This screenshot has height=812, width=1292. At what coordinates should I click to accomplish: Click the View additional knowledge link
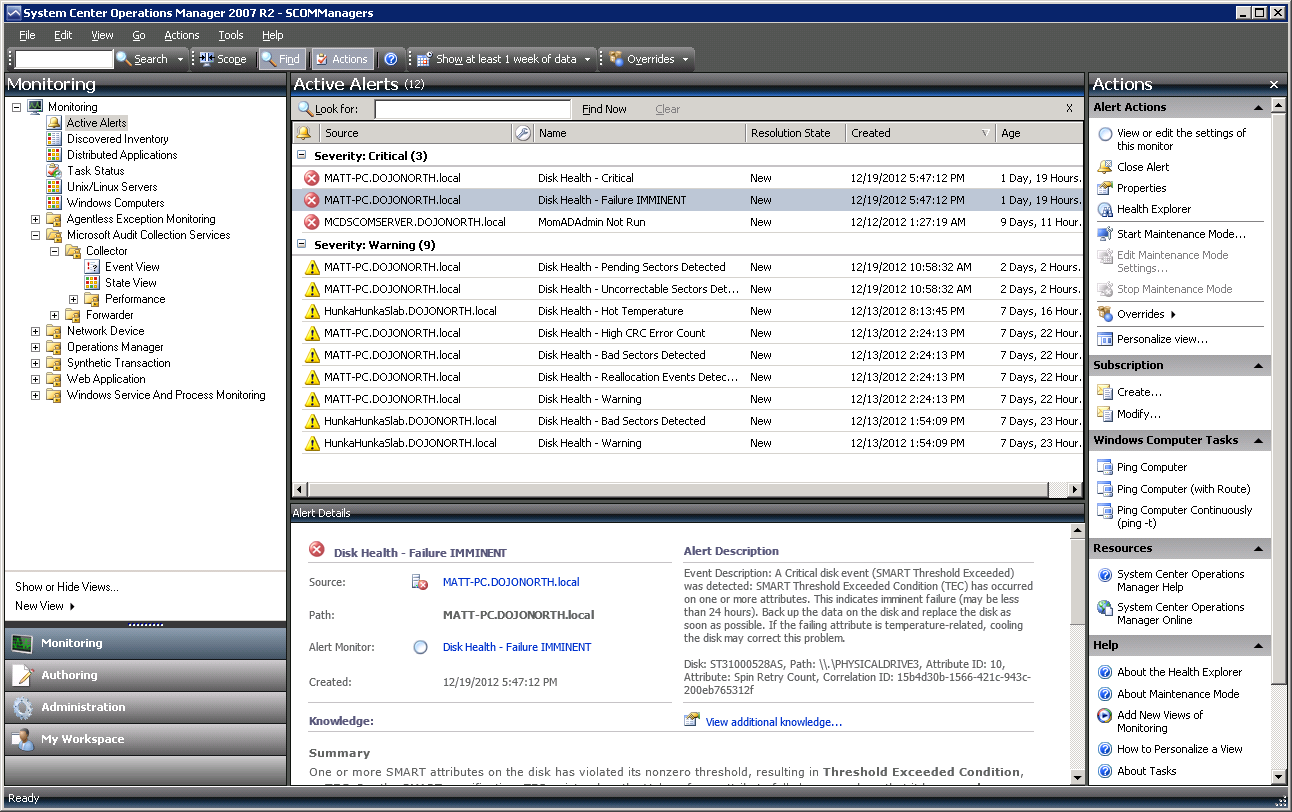point(773,722)
